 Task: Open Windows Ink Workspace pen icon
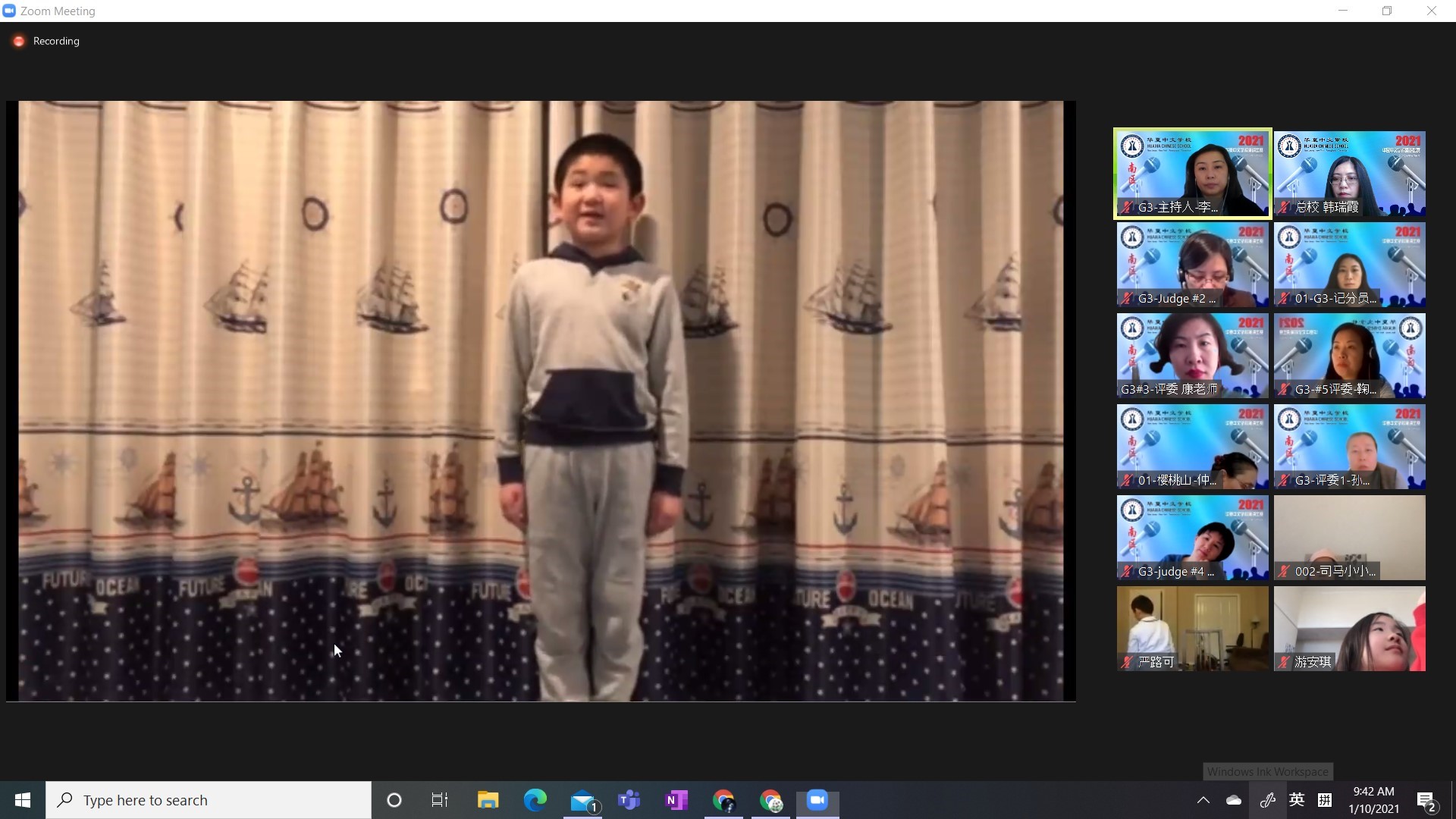1267,800
